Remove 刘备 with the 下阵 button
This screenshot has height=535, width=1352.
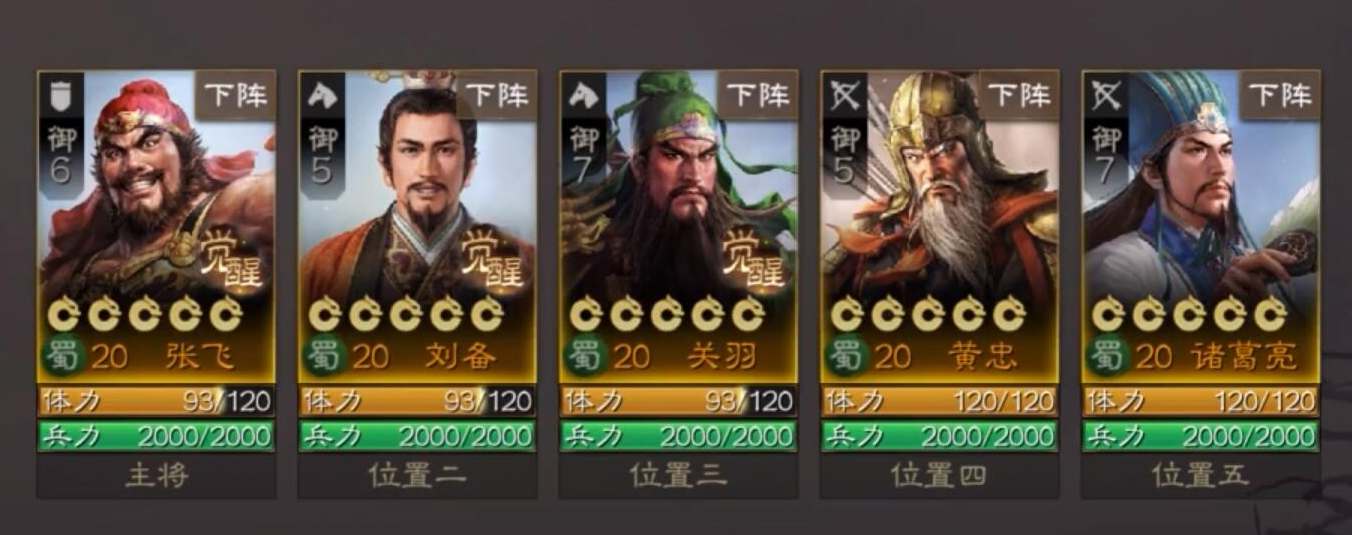pos(496,95)
